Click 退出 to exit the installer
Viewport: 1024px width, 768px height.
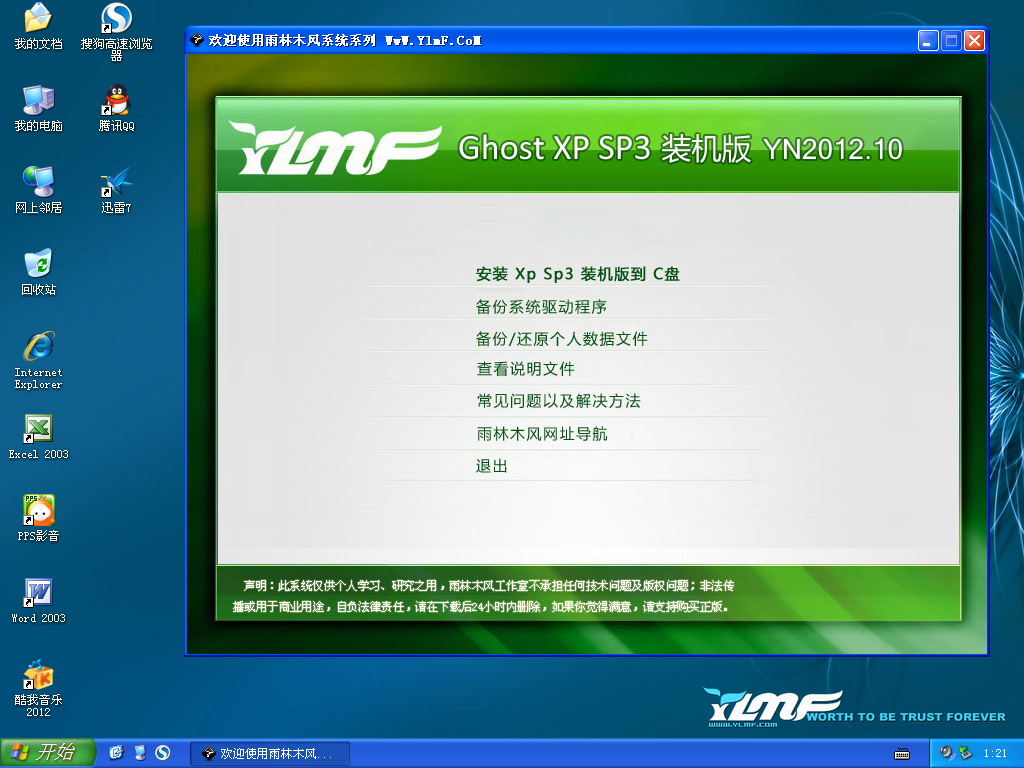click(x=491, y=466)
